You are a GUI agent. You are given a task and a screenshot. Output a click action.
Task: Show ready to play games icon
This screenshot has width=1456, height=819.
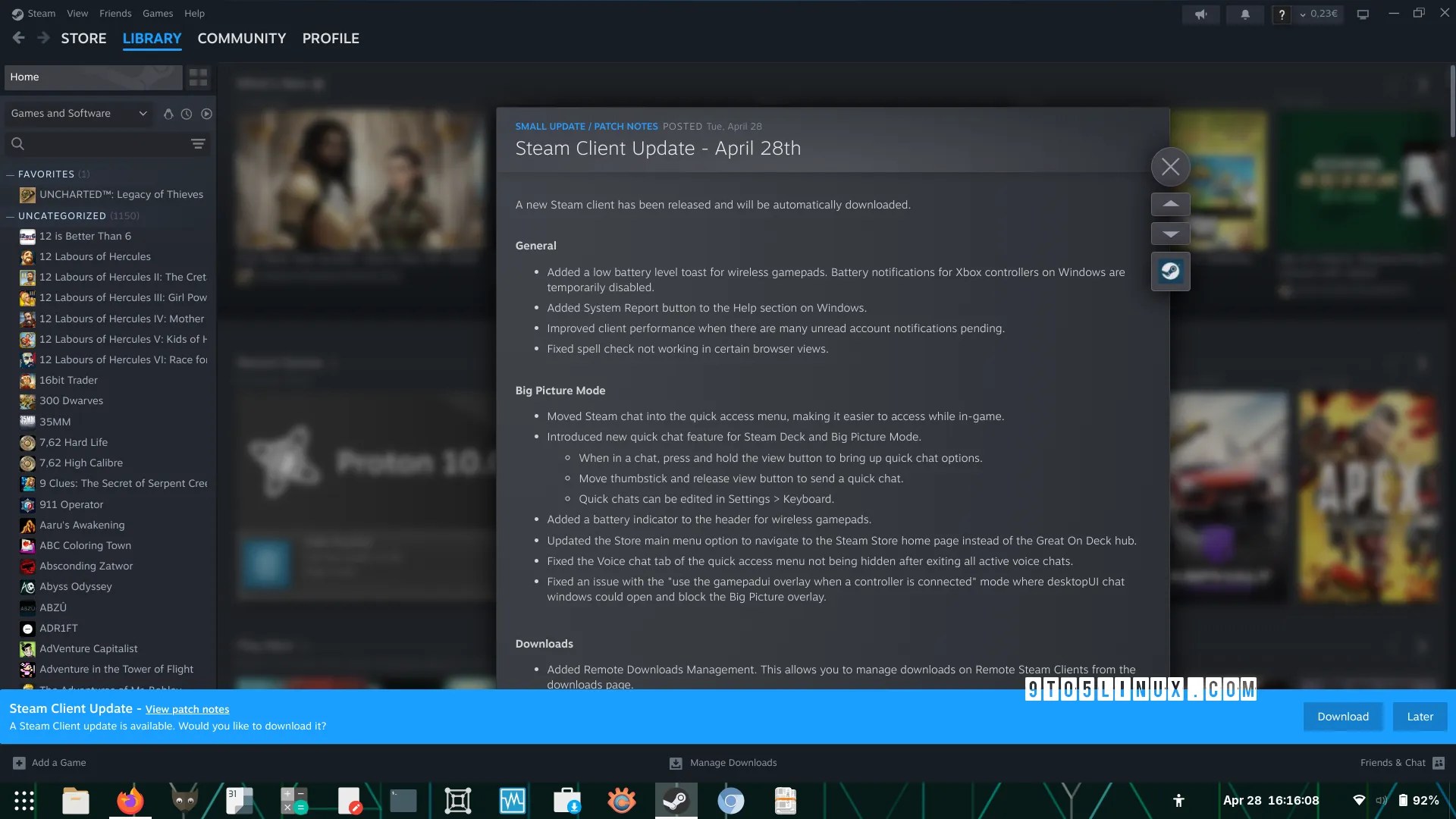click(206, 114)
